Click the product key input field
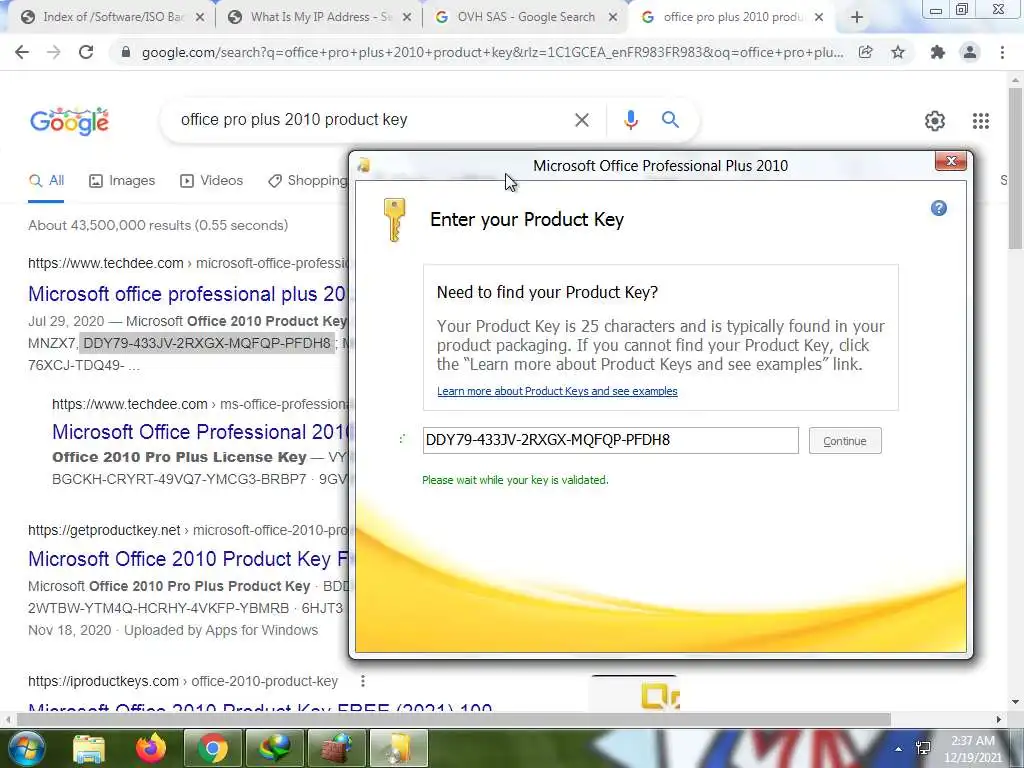Viewport: 1024px width, 768px height. click(611, 440)
